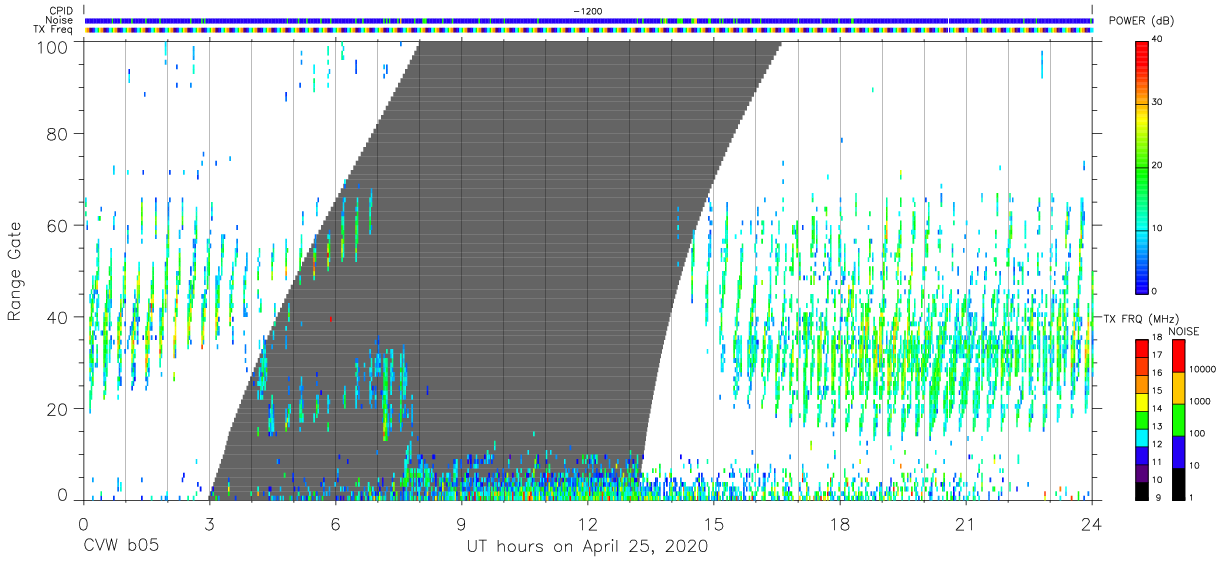Pick the yellow segment of NOISE colorbar
Image resolution: width=1228 pixels, height=567 pixels.
point(1179,387)
